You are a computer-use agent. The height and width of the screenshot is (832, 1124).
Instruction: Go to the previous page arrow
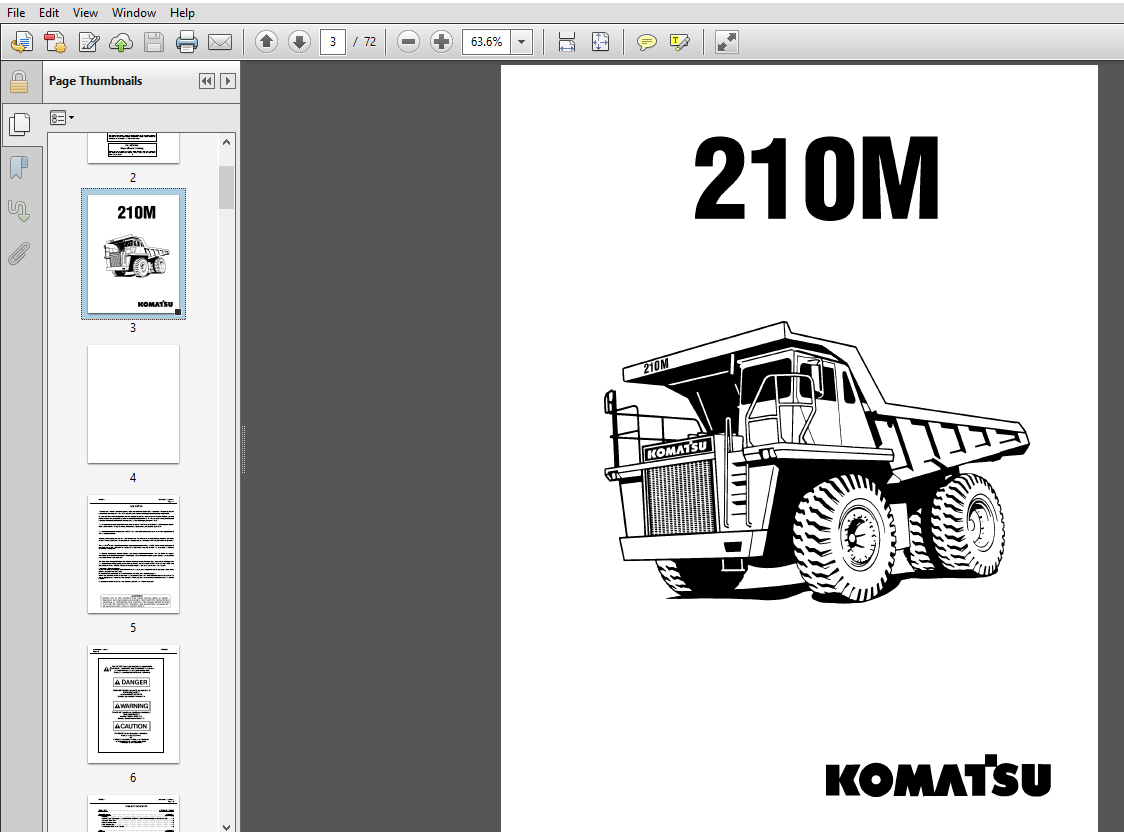(x=267, y=42)
